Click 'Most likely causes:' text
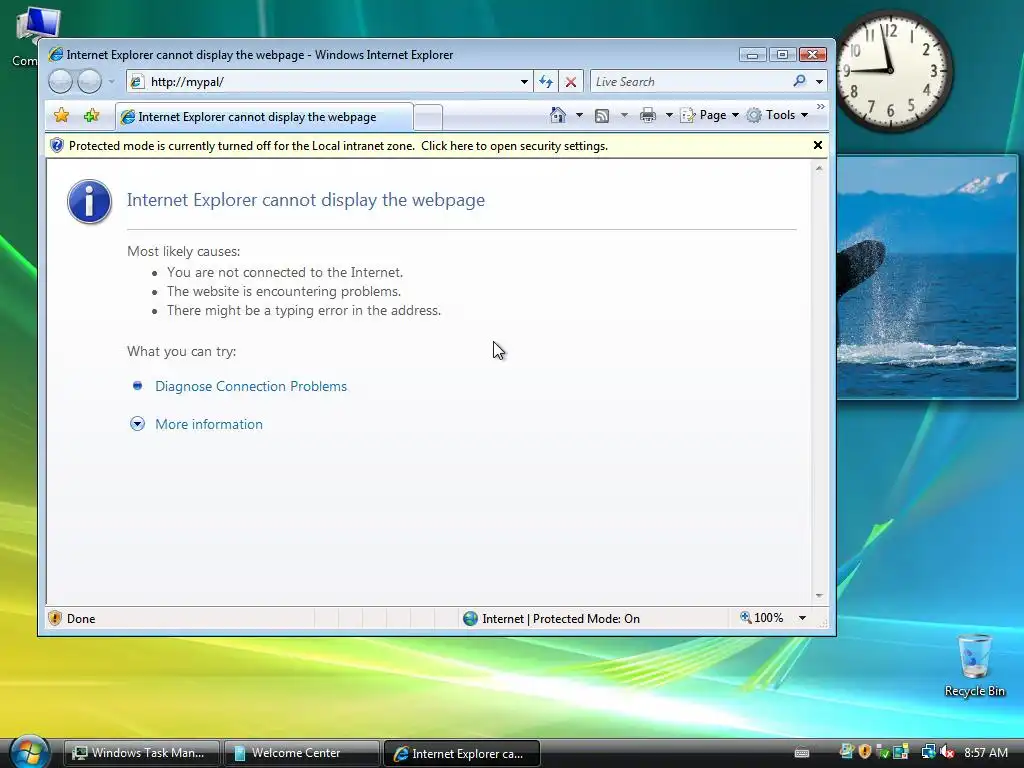The width and height of the screenshot is (1024, 768). point(184,251)
